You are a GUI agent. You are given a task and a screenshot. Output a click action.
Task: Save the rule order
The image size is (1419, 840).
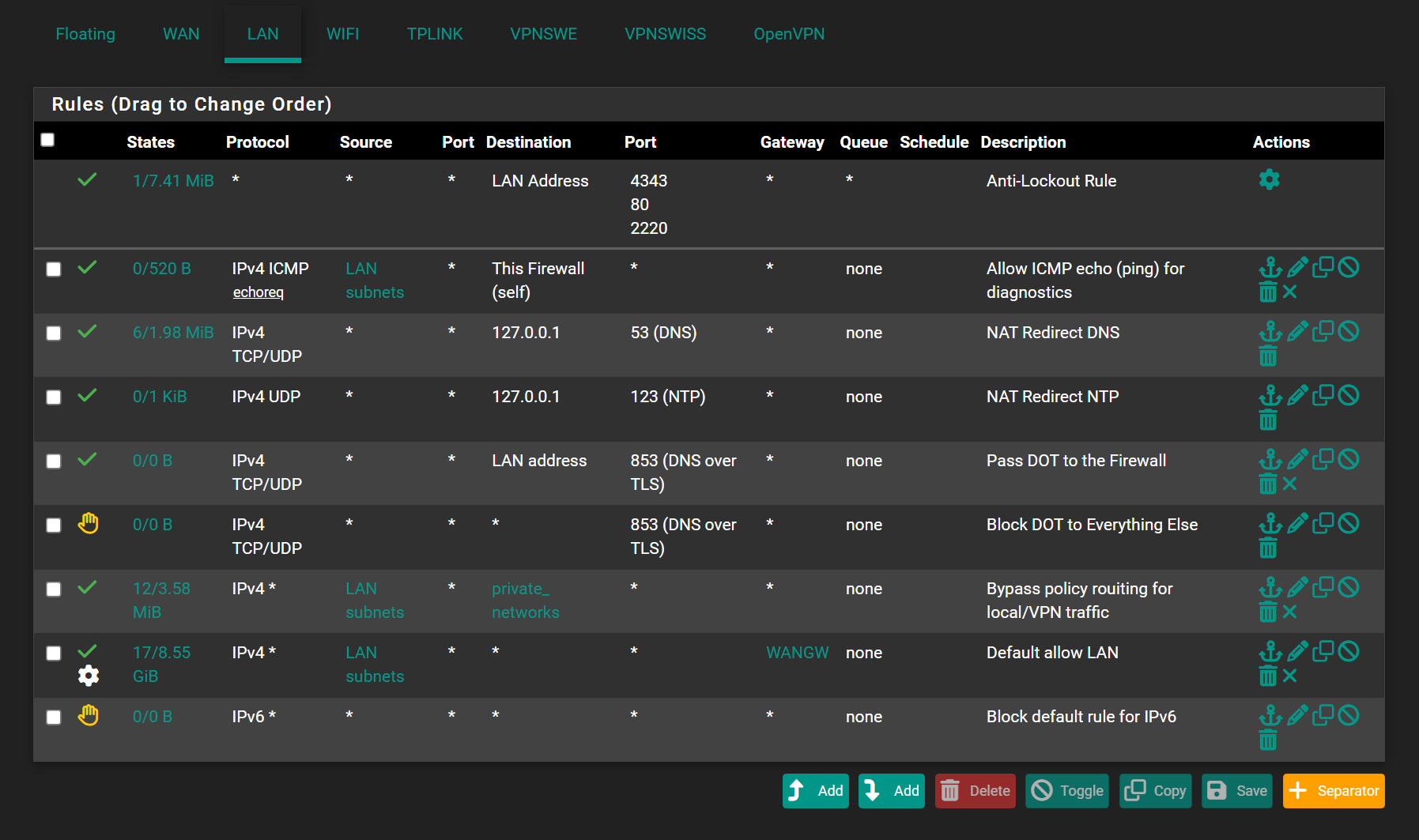(x=1237, y=791)
